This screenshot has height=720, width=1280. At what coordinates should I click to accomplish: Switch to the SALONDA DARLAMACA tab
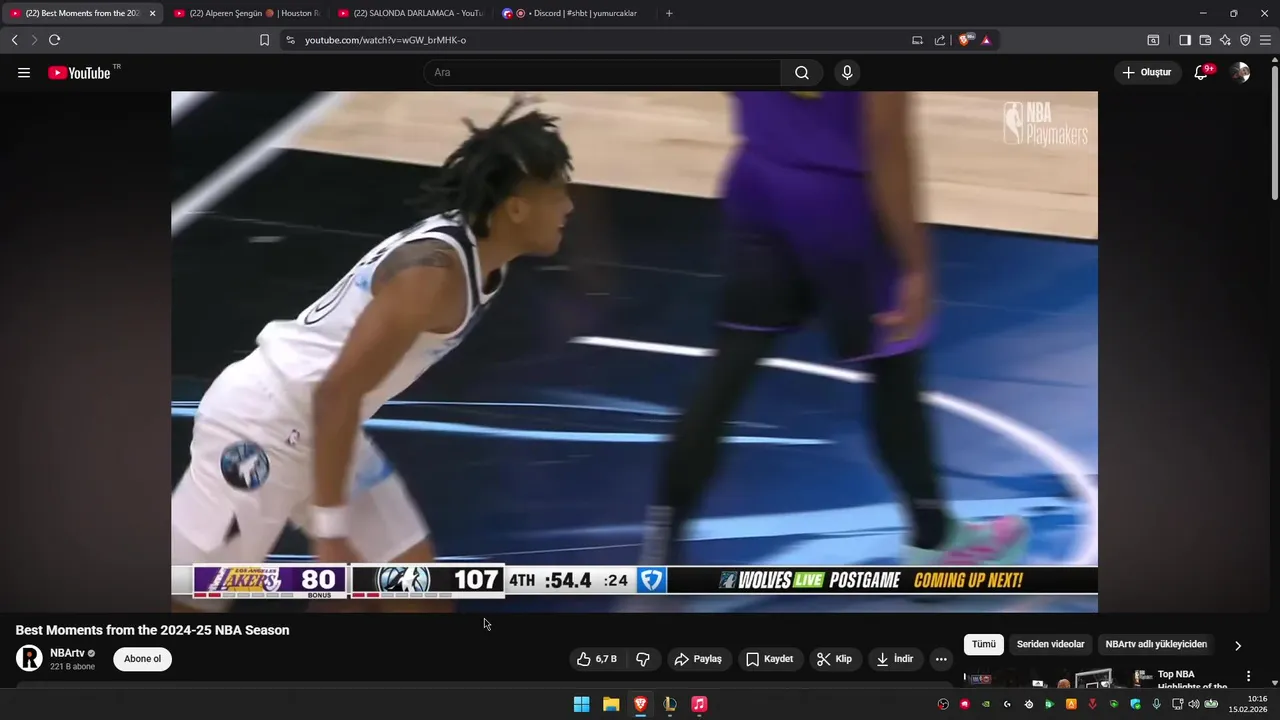[410, 13]
